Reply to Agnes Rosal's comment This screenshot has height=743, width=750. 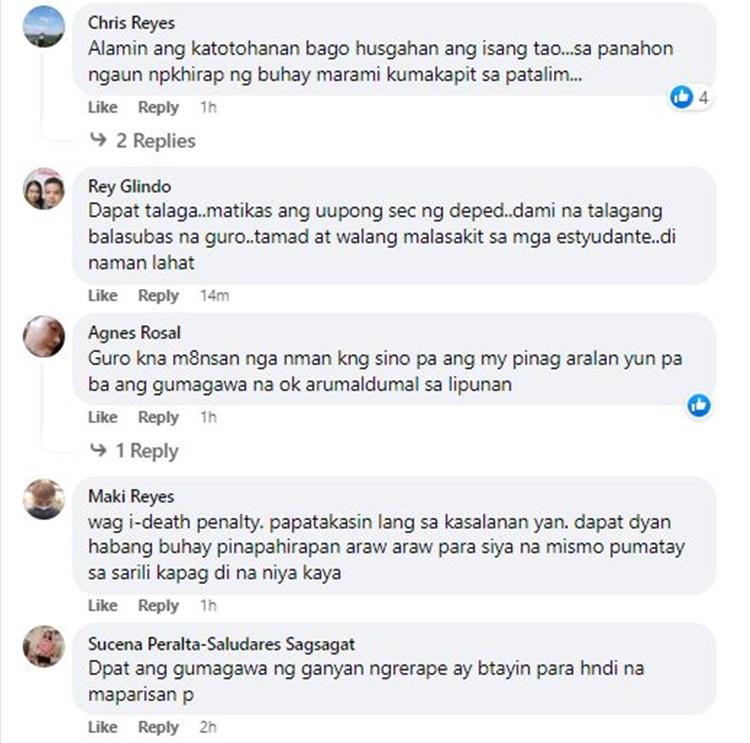pos(158,417)
